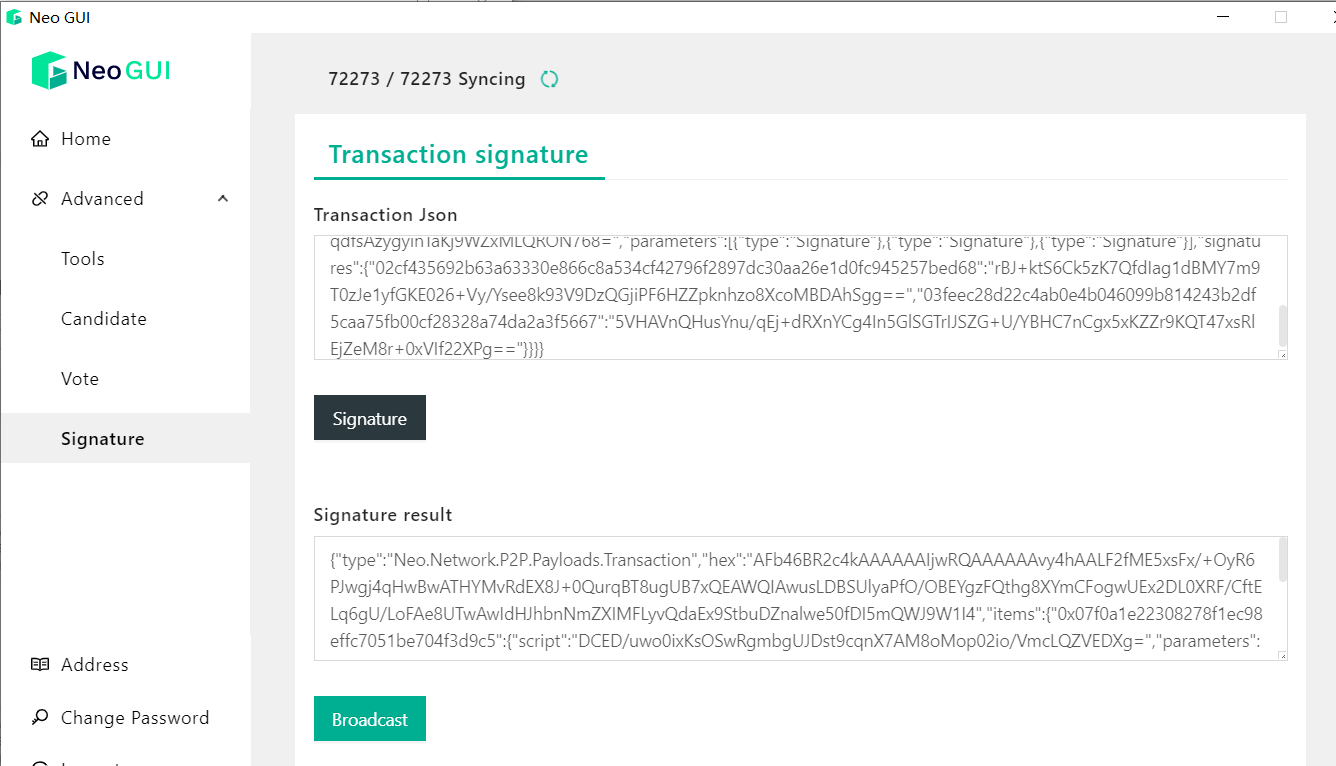Collapse the Advanced menu chevron
Viewport: 1336px width, 766px height.
(223, 198)
